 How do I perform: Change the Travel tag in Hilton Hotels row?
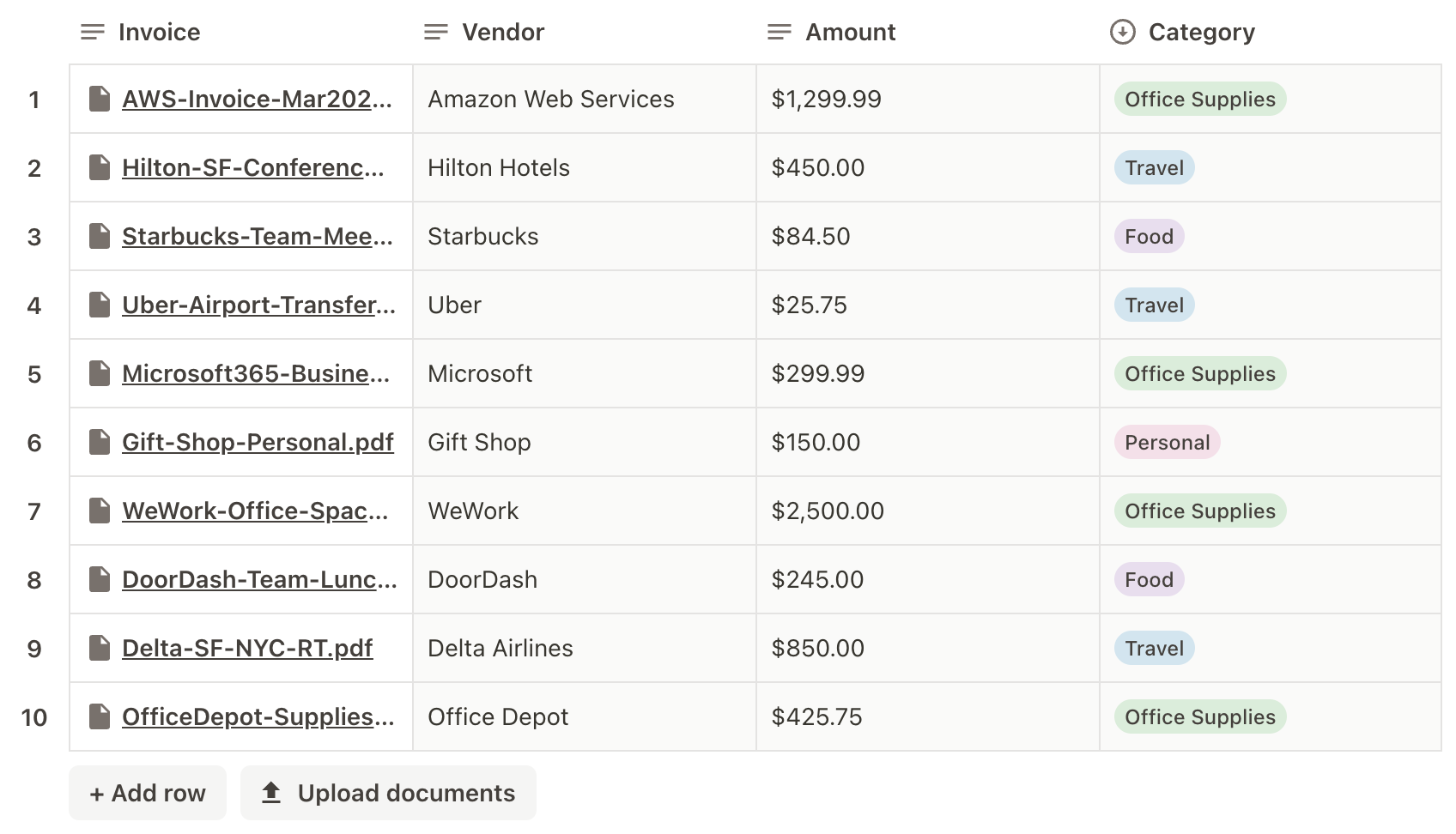(x=1155, y=167)
